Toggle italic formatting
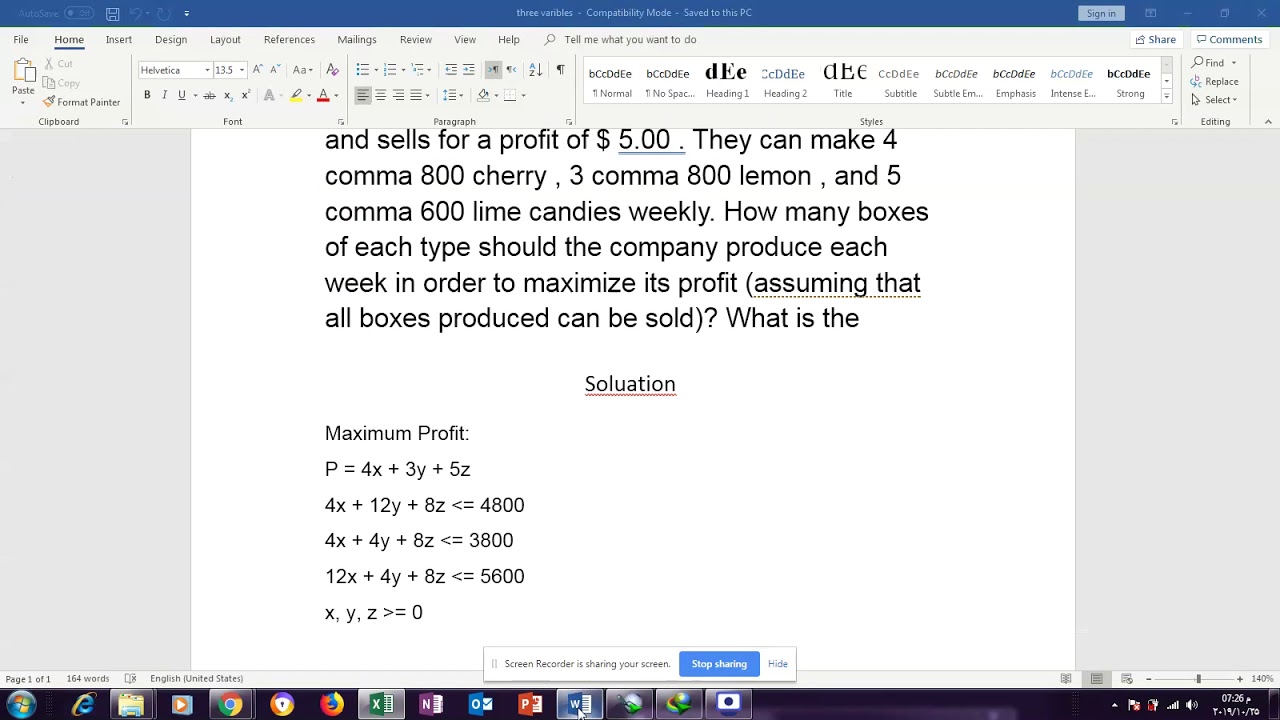1280x720 pixels. tap(164, 95)
